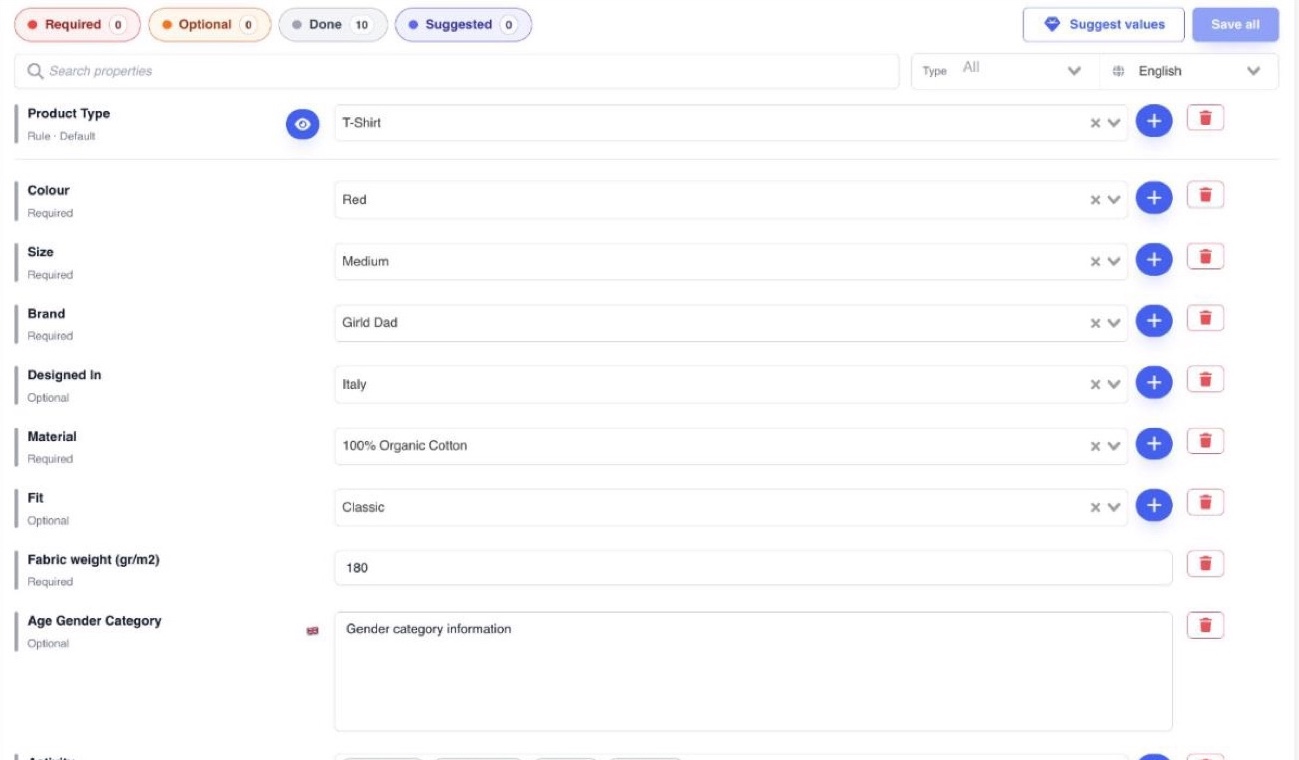Show Suggested properties
The height and width of the screenshot is (760, 1299).
(x=463, y=25)
